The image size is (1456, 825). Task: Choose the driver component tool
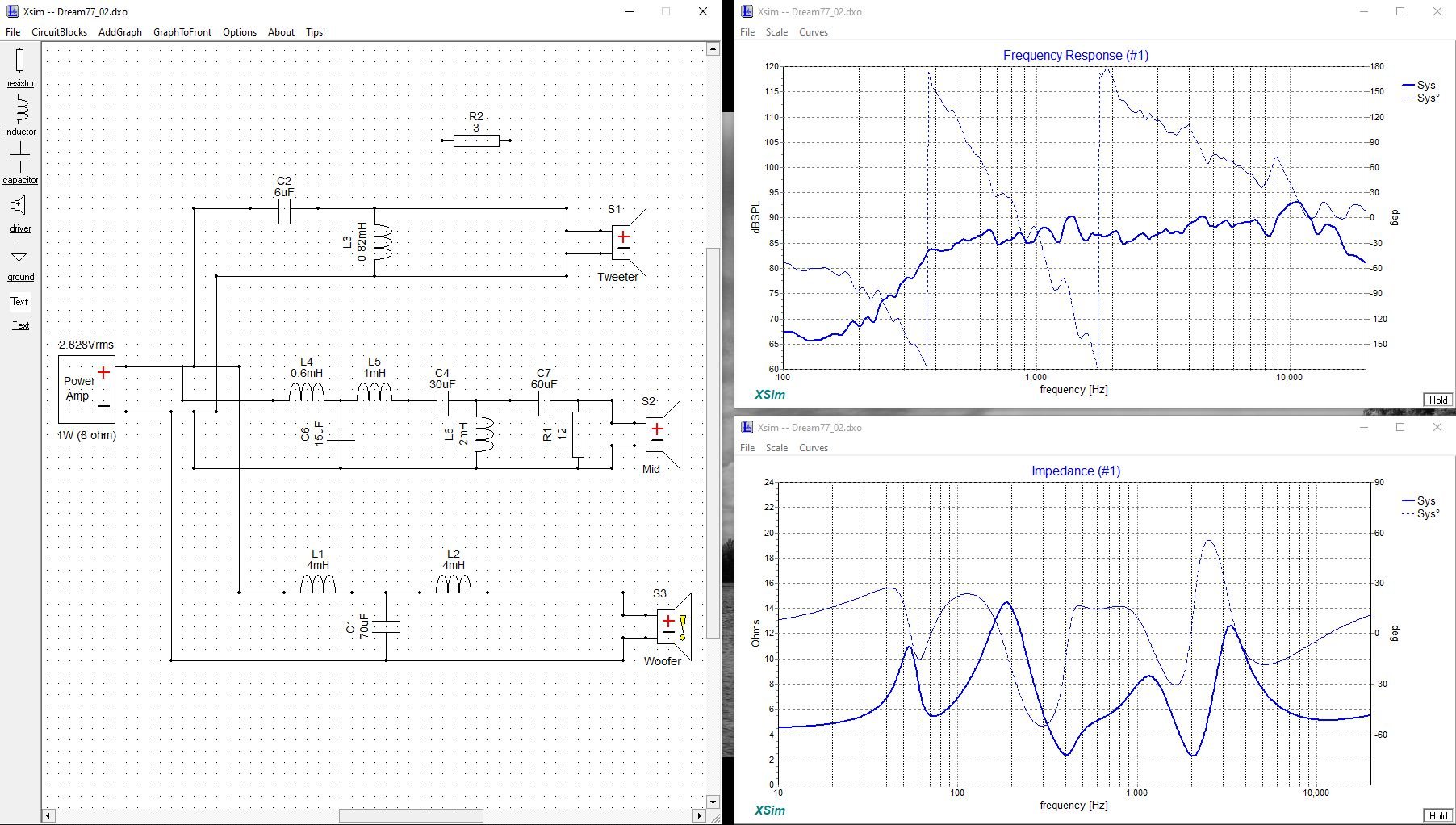[x=20, y=213]
